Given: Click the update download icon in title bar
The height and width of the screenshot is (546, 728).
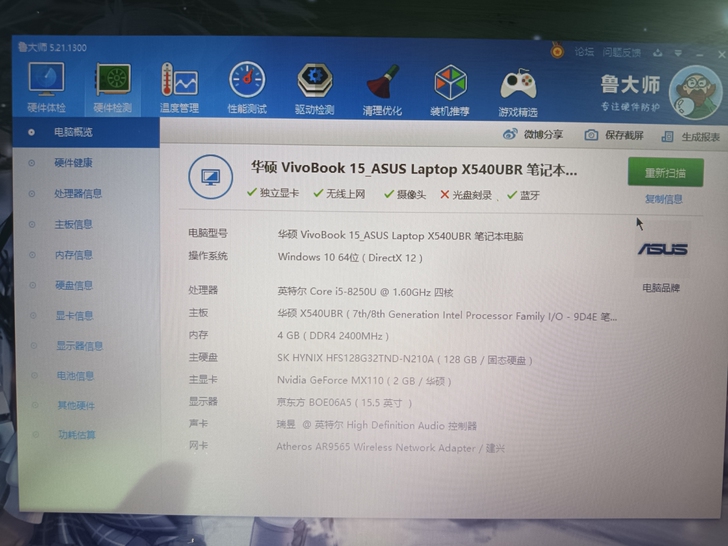Looking at the screenshot, I should [657, 53].
